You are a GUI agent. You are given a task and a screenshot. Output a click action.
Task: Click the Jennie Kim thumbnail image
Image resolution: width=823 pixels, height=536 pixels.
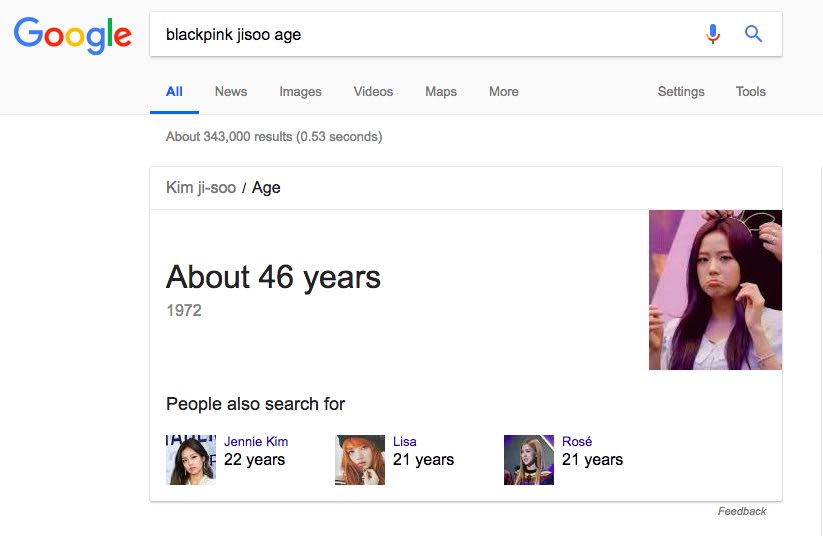(191, 460)
